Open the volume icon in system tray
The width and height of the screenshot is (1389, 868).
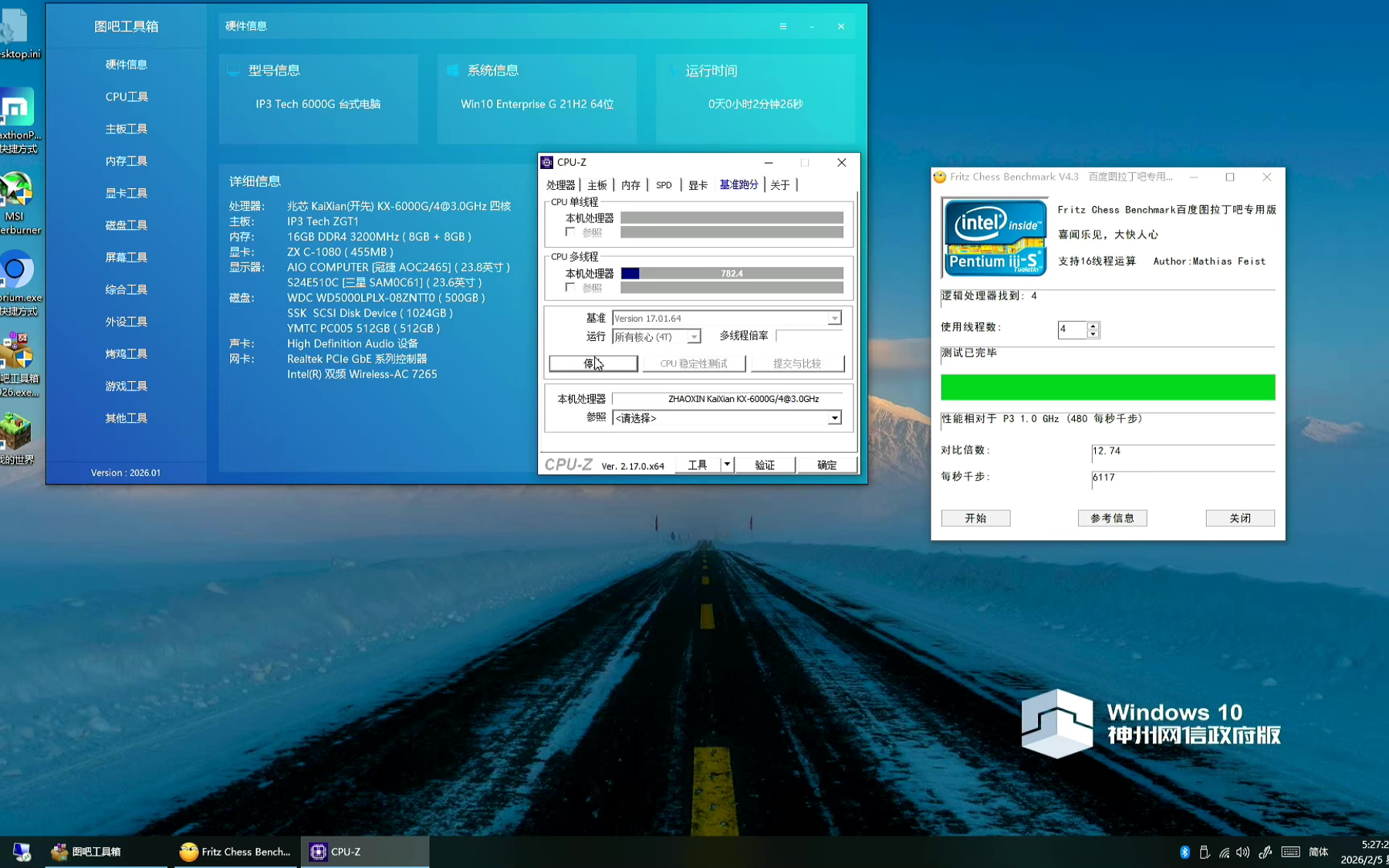point(1242,852)
